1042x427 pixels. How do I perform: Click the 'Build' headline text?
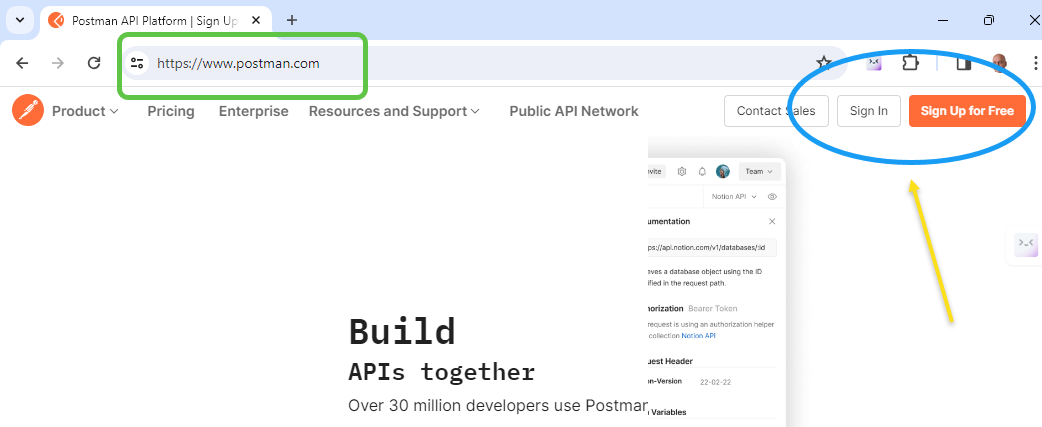pos(402,331)
